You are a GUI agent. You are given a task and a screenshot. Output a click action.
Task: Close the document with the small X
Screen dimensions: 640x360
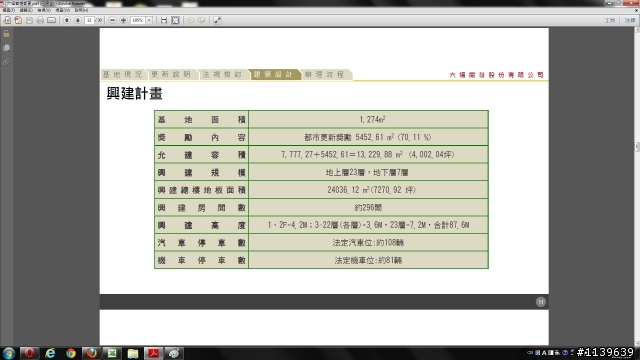coord(636,10)
